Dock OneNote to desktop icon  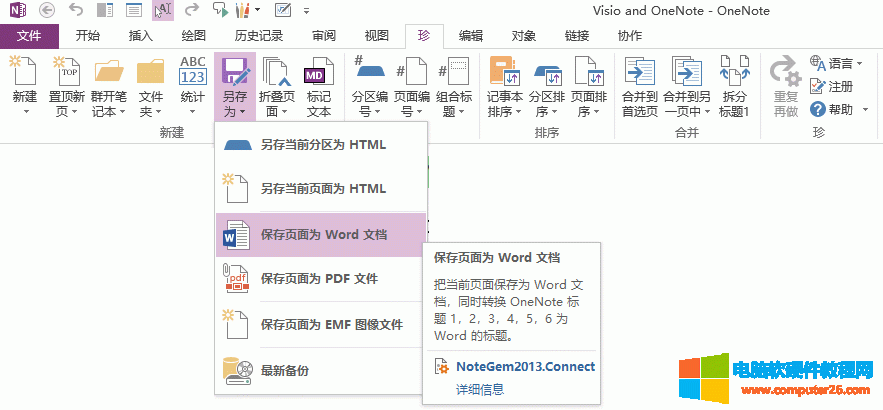(x=105, y=10)
